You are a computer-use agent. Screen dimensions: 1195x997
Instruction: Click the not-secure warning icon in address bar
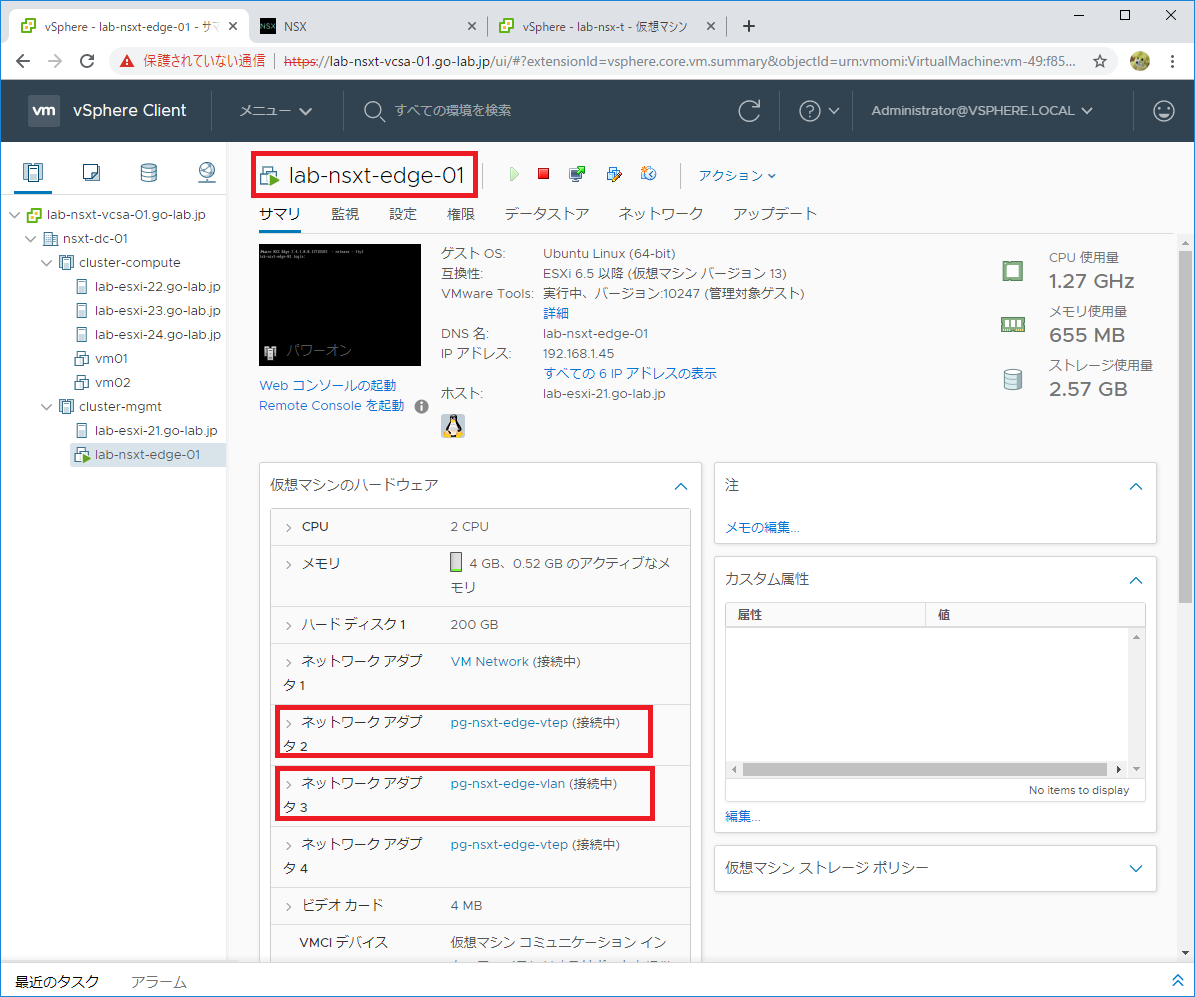click(127, 61)
